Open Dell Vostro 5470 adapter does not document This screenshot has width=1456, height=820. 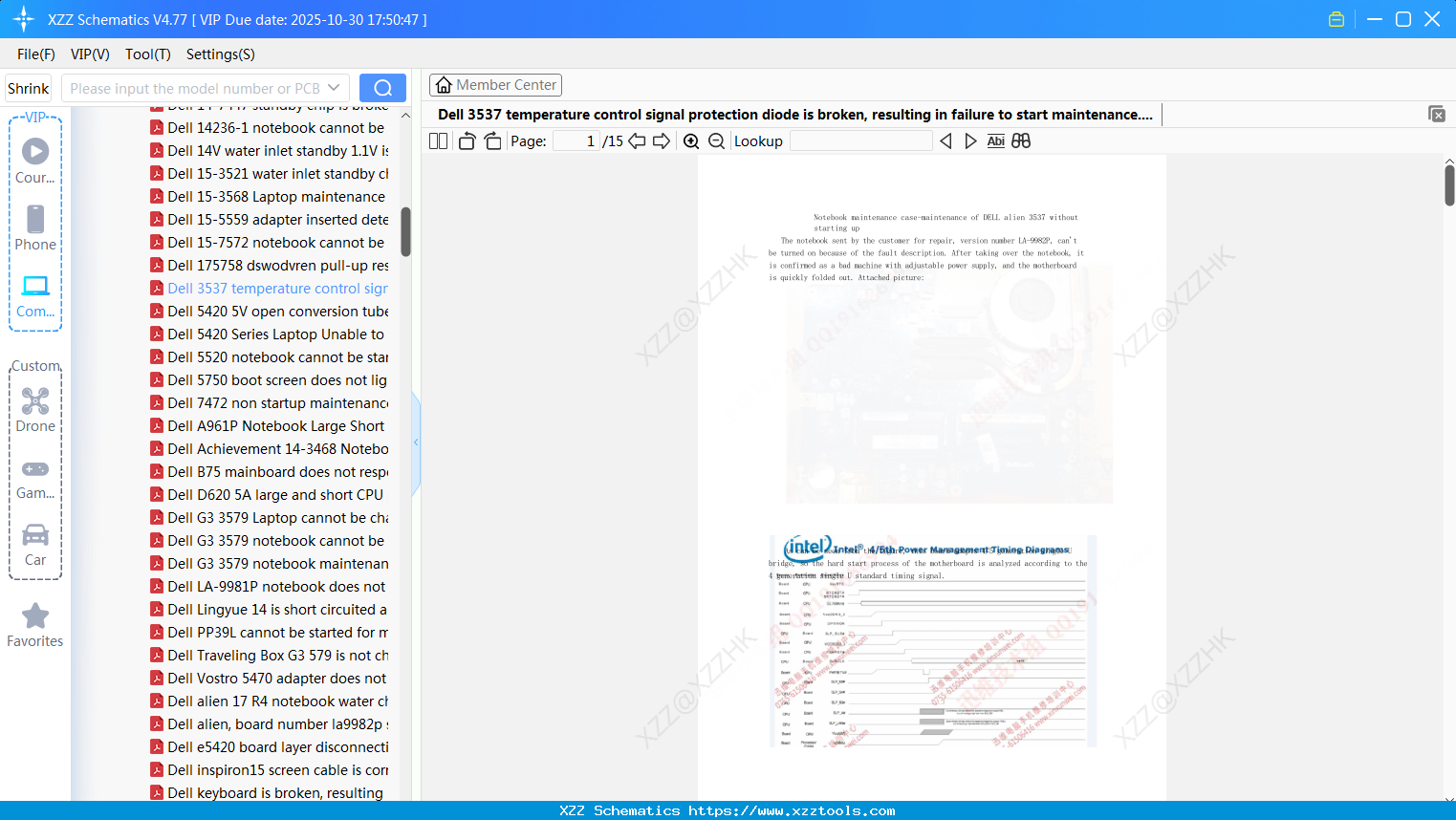click(x=277, y=678)
